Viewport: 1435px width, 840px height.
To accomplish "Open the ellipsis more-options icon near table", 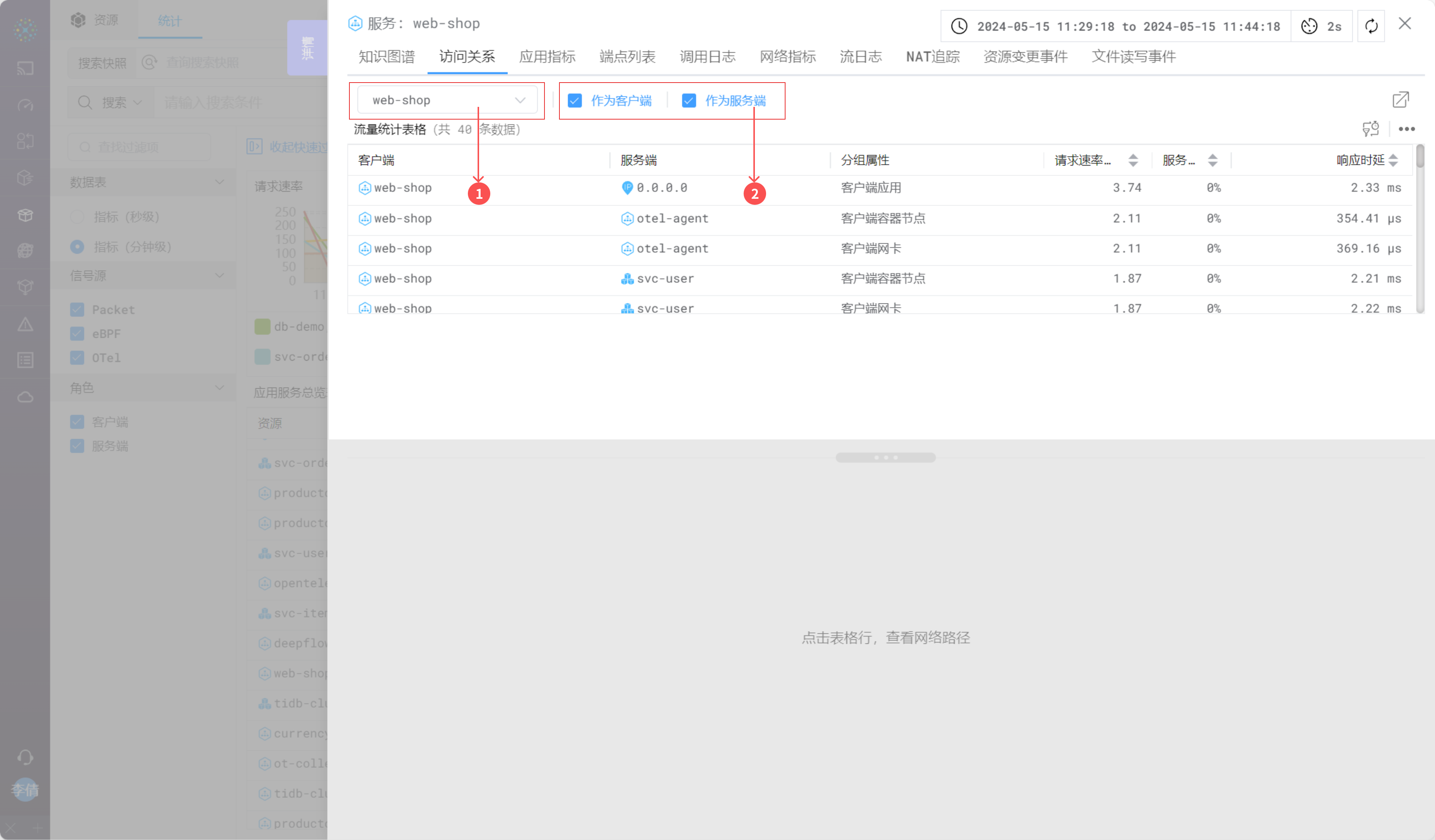I will coord(1407,129).
